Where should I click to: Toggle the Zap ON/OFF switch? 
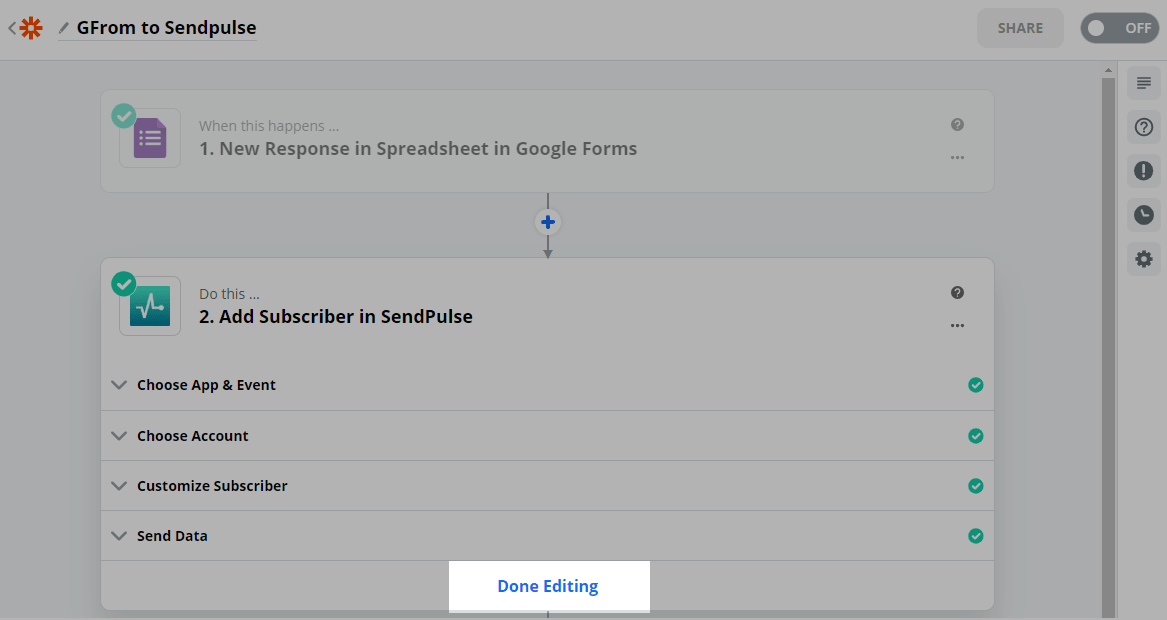click(x=1119, y=28)
